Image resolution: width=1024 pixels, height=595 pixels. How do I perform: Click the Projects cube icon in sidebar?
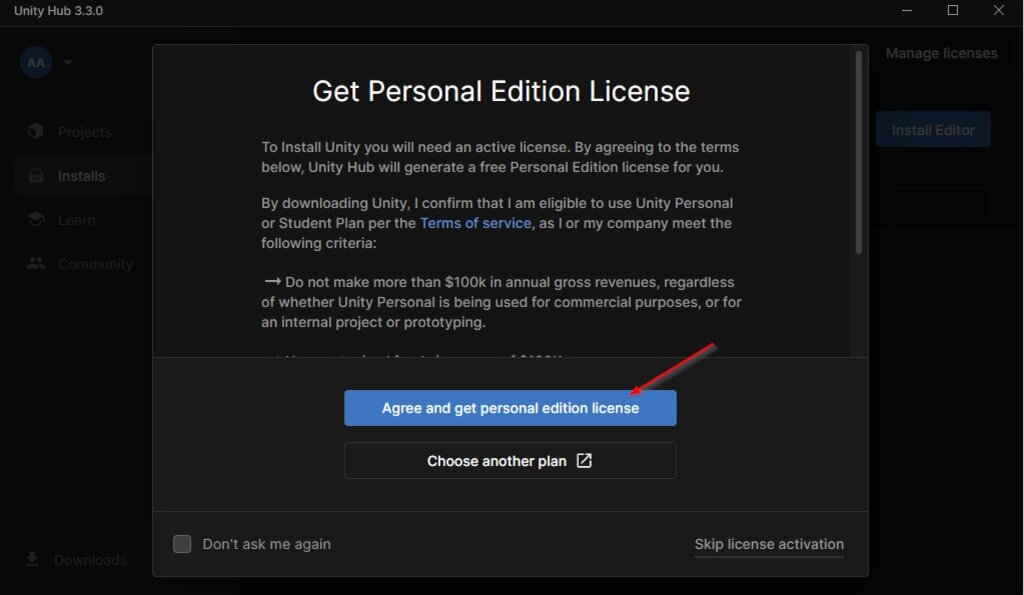[x=36, y=131]
